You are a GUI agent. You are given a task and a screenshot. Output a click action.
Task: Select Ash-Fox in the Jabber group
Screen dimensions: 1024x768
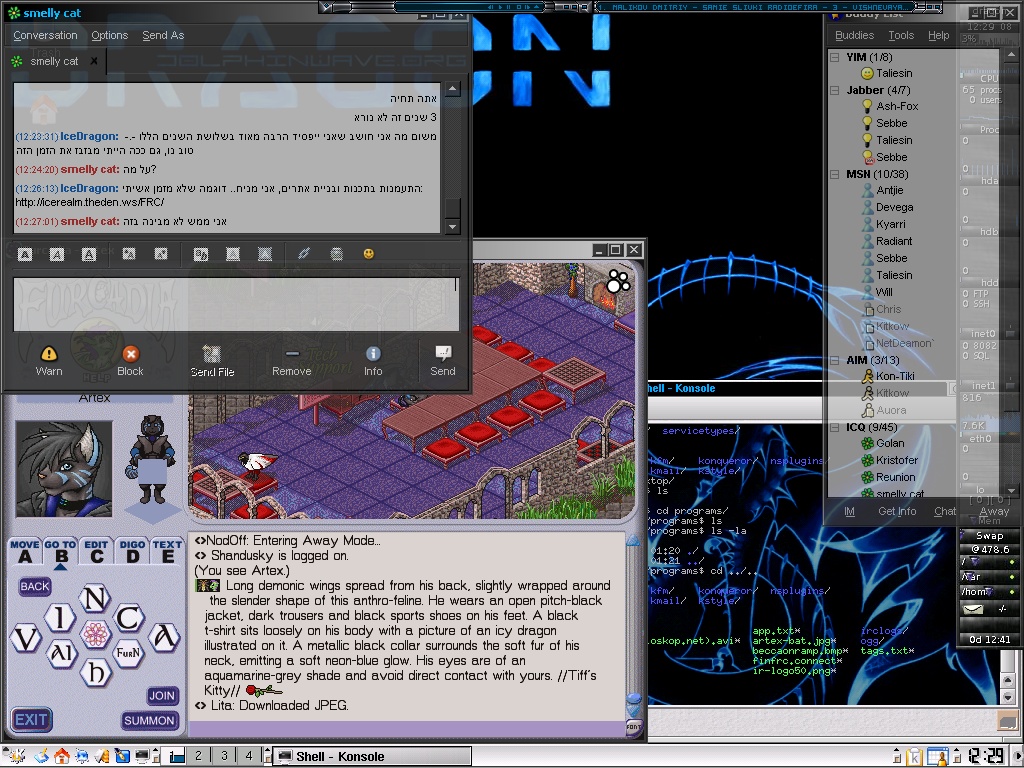pyautogui.click(x=897, y=106)
